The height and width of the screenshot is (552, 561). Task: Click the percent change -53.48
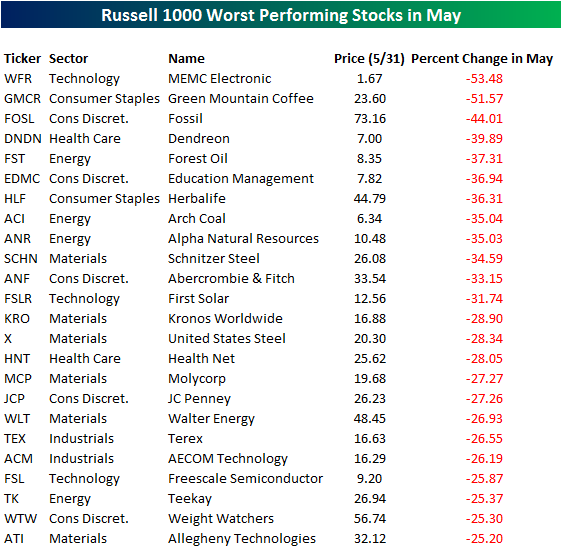(x=484, y=79)
